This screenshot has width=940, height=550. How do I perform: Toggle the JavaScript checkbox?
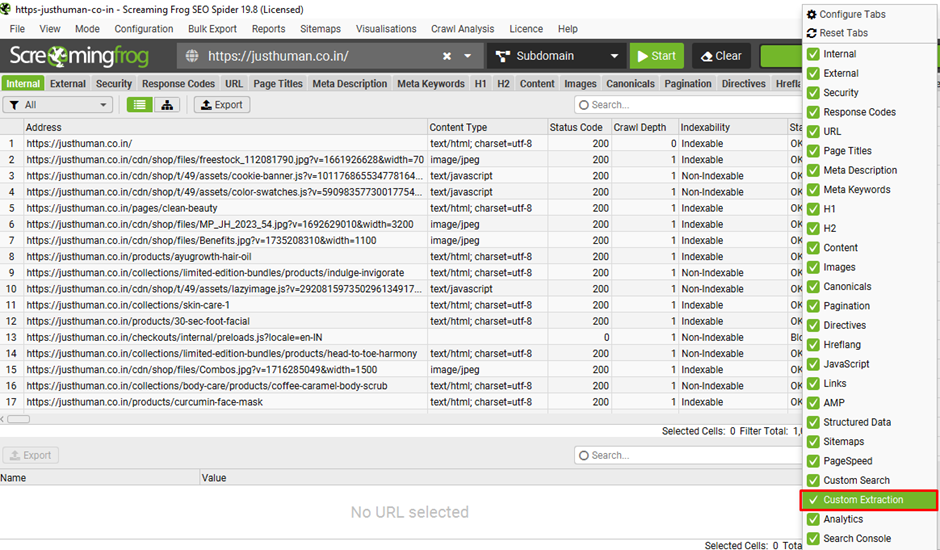click(x=814, y=364)
